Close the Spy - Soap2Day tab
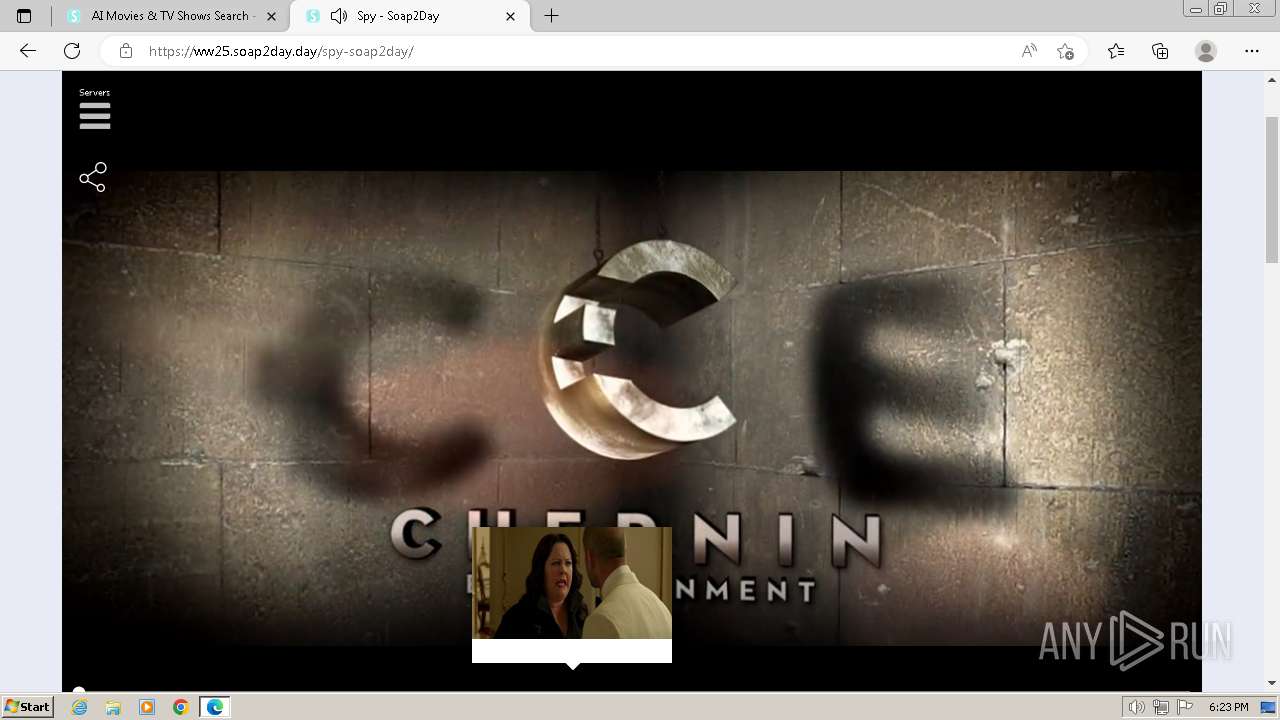This screenshot has height=720, width=1280. tap(510, 16)
